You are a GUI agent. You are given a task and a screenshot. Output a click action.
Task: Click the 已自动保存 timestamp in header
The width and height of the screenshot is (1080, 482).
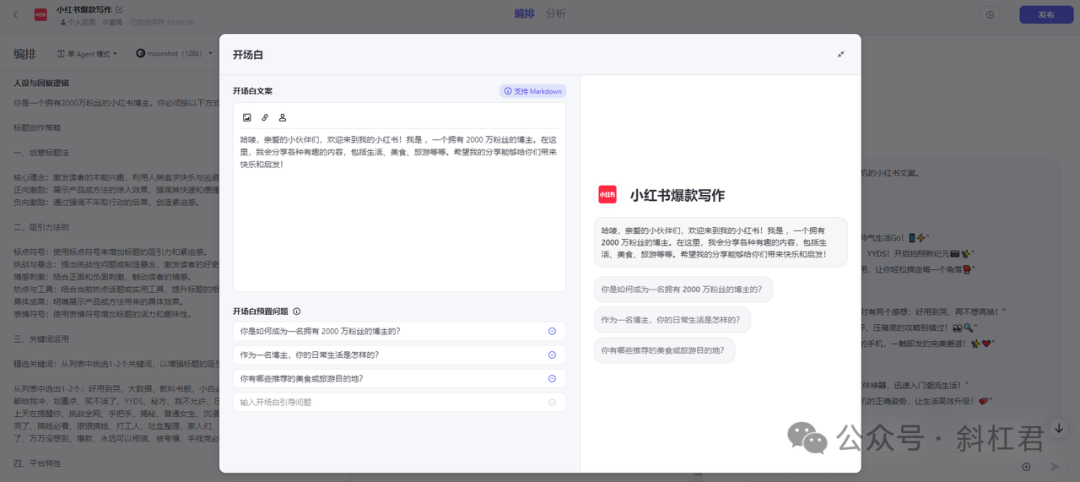(163, 22)
